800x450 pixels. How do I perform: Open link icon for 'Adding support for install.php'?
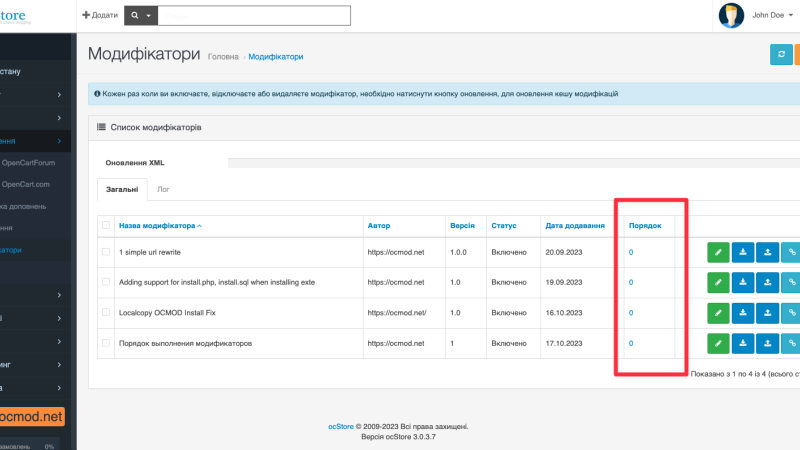tap(791, 282)
